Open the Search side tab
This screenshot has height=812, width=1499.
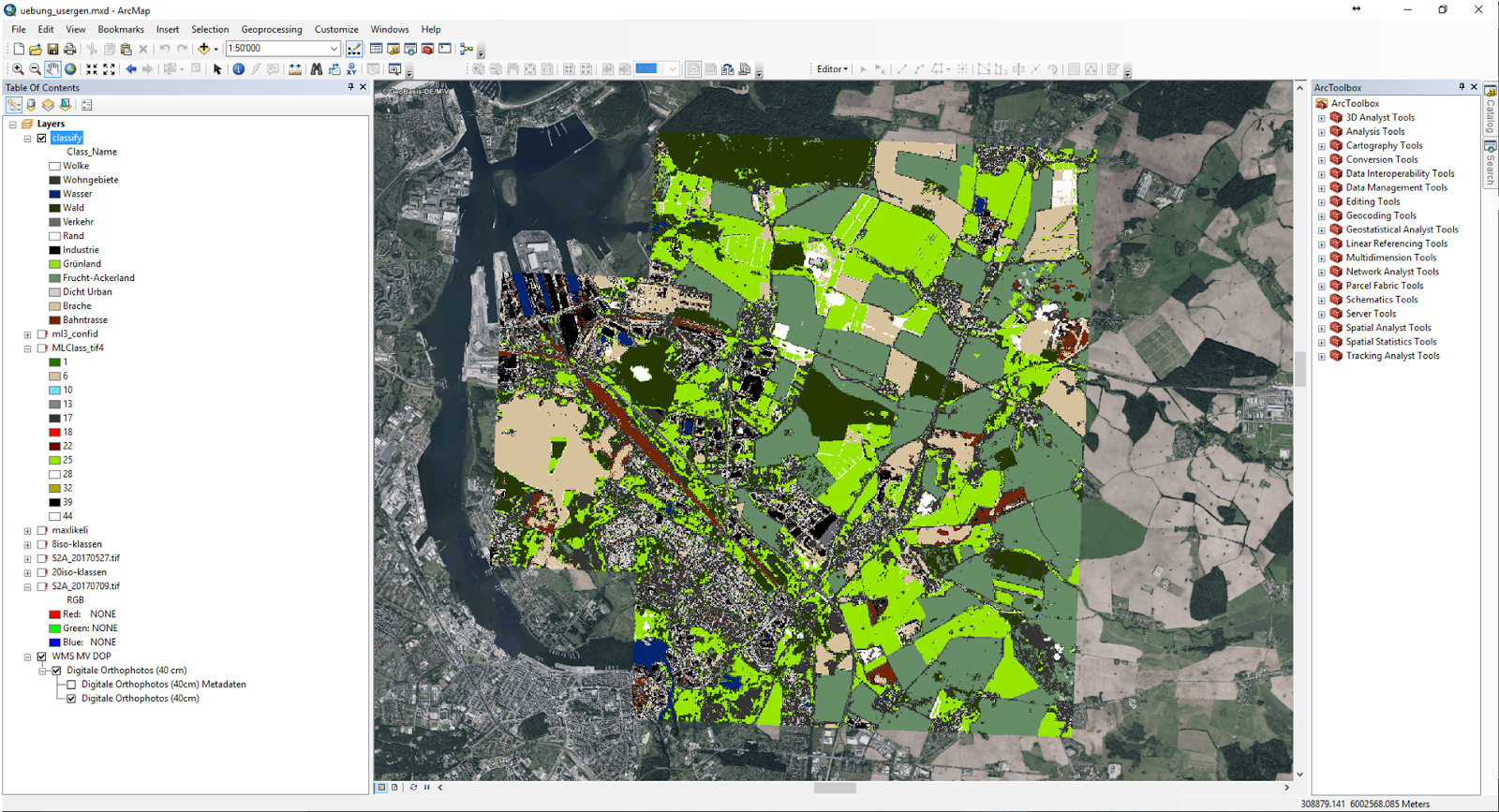pyautogui.click(x=1490, y=164)
